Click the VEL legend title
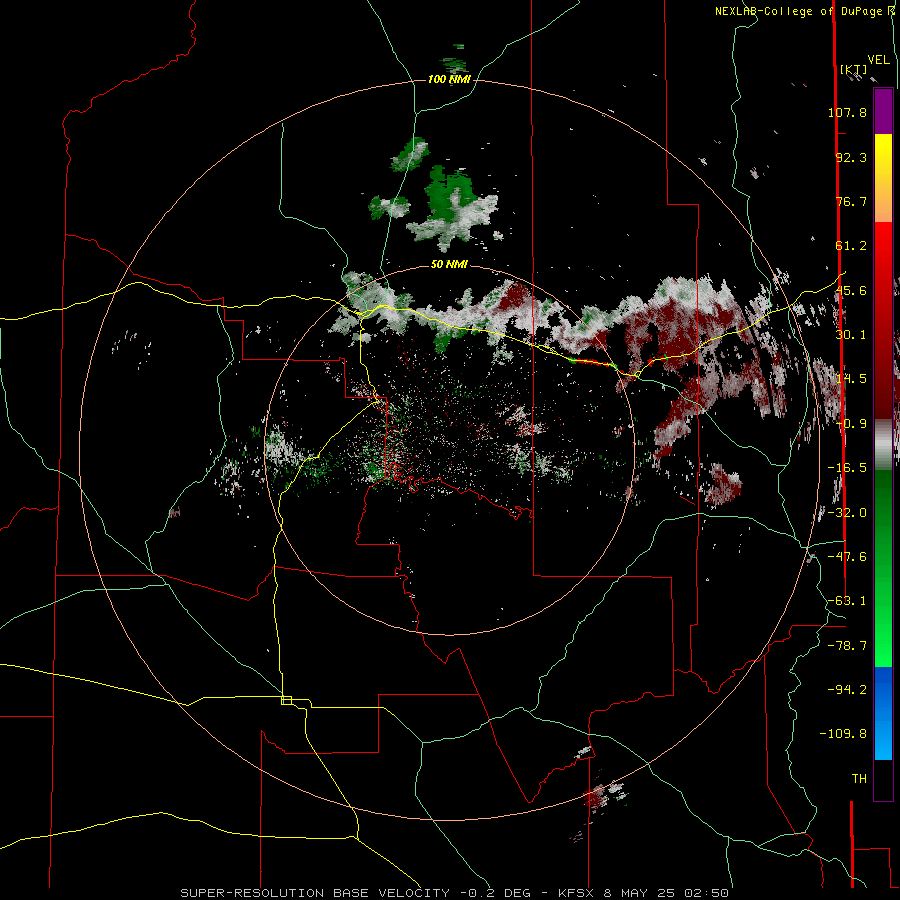 click(x=878, y=60)
